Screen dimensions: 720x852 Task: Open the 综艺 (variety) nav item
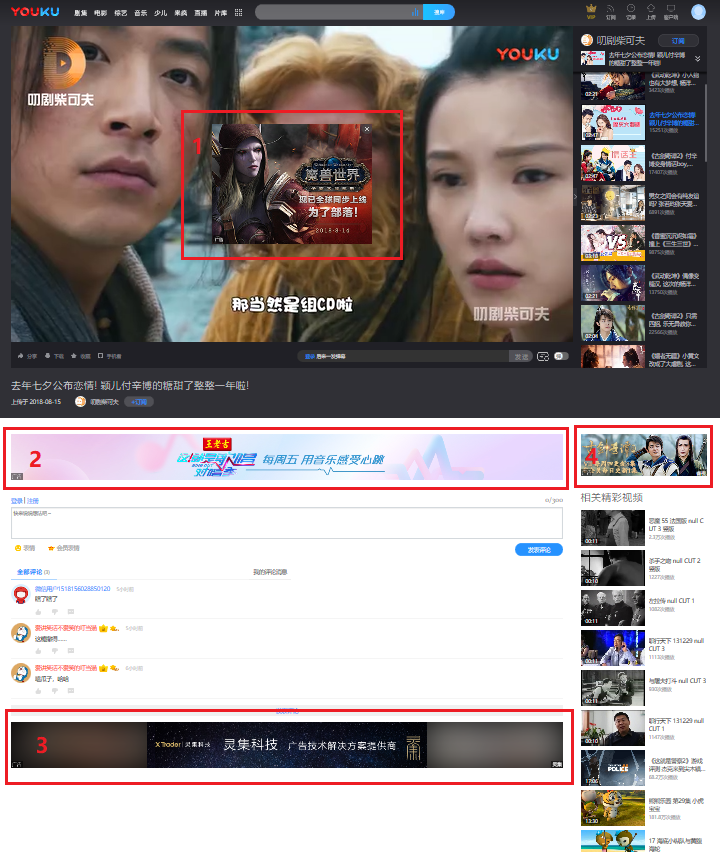[x=121, y=13]
